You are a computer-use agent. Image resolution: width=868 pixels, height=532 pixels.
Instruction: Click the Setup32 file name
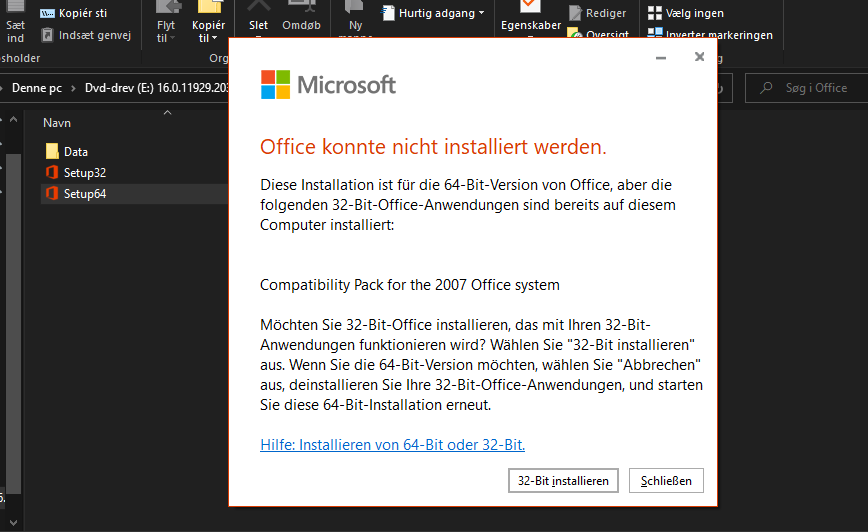point(85,173)
